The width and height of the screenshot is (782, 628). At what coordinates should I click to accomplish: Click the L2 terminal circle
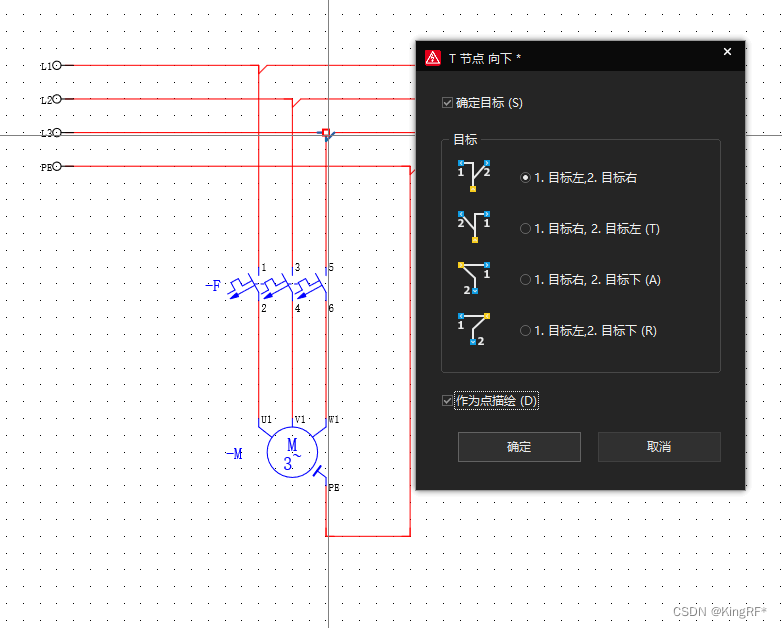(x=57, y=99)
